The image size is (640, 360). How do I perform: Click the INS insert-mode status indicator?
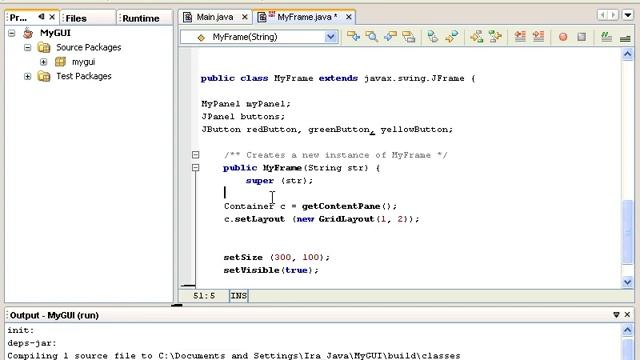(x=239, y=296)
